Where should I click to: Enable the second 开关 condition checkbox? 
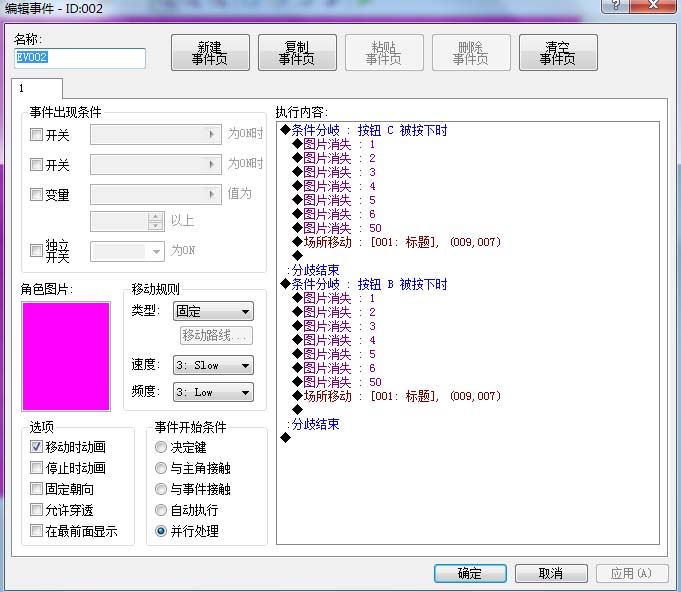(x=36, y=165)
